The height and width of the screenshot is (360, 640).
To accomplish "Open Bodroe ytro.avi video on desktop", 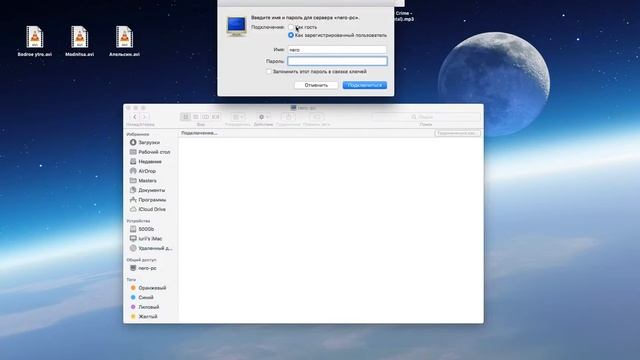I will point(35,40).
